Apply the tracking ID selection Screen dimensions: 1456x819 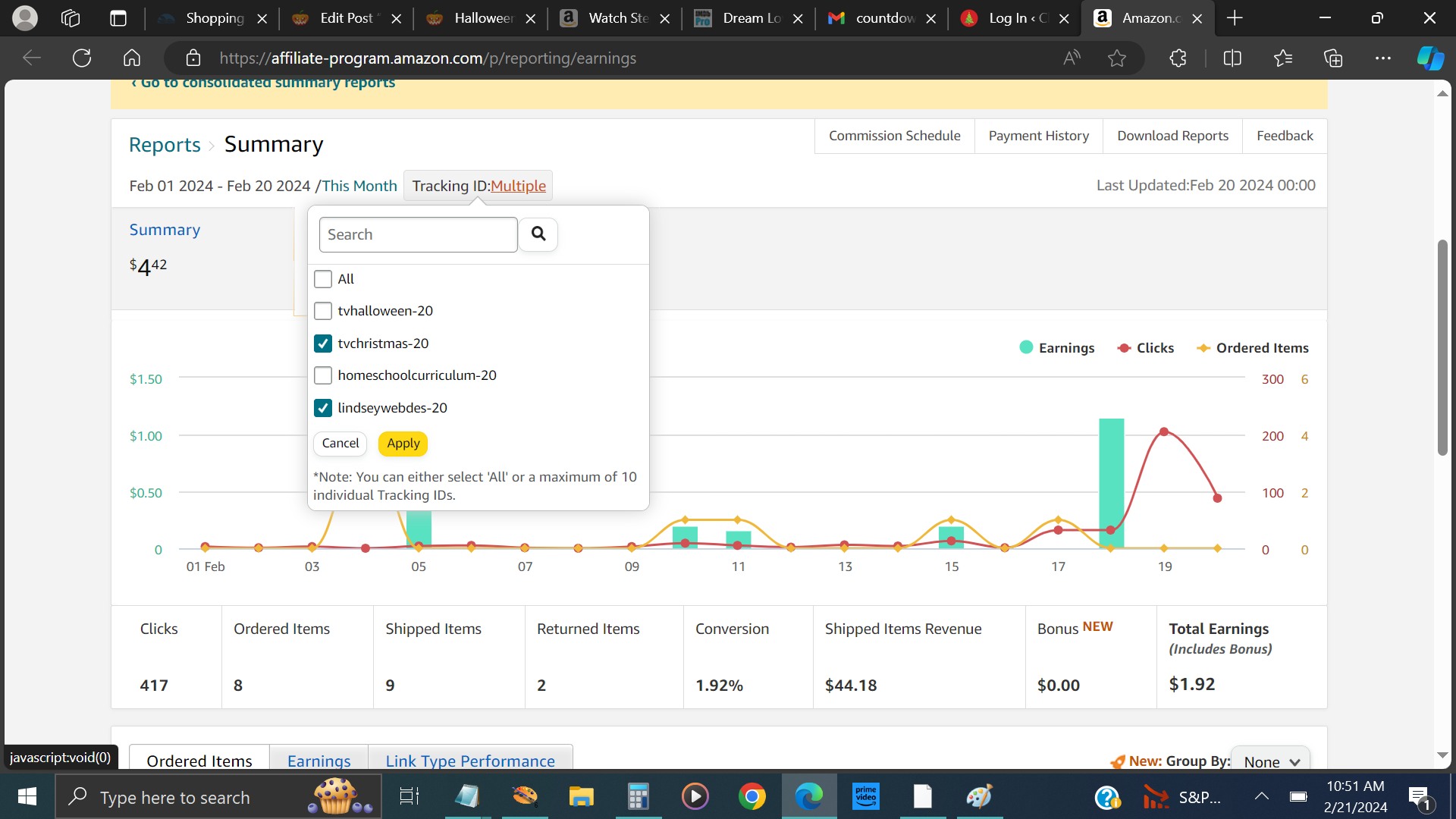403,443
